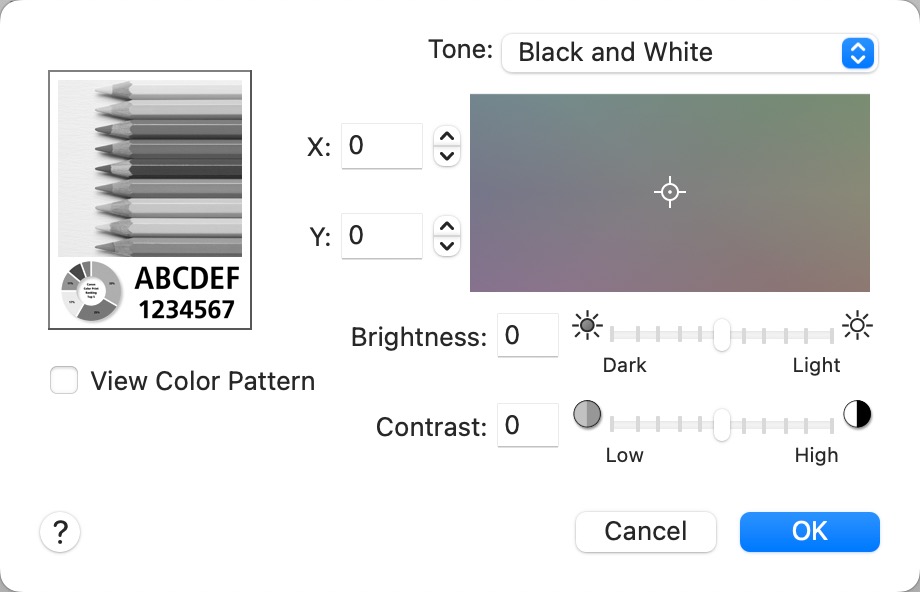Enable the View Color Pattern checkbox
This screenshot has height=592, width=920.
tap(64, 381)
